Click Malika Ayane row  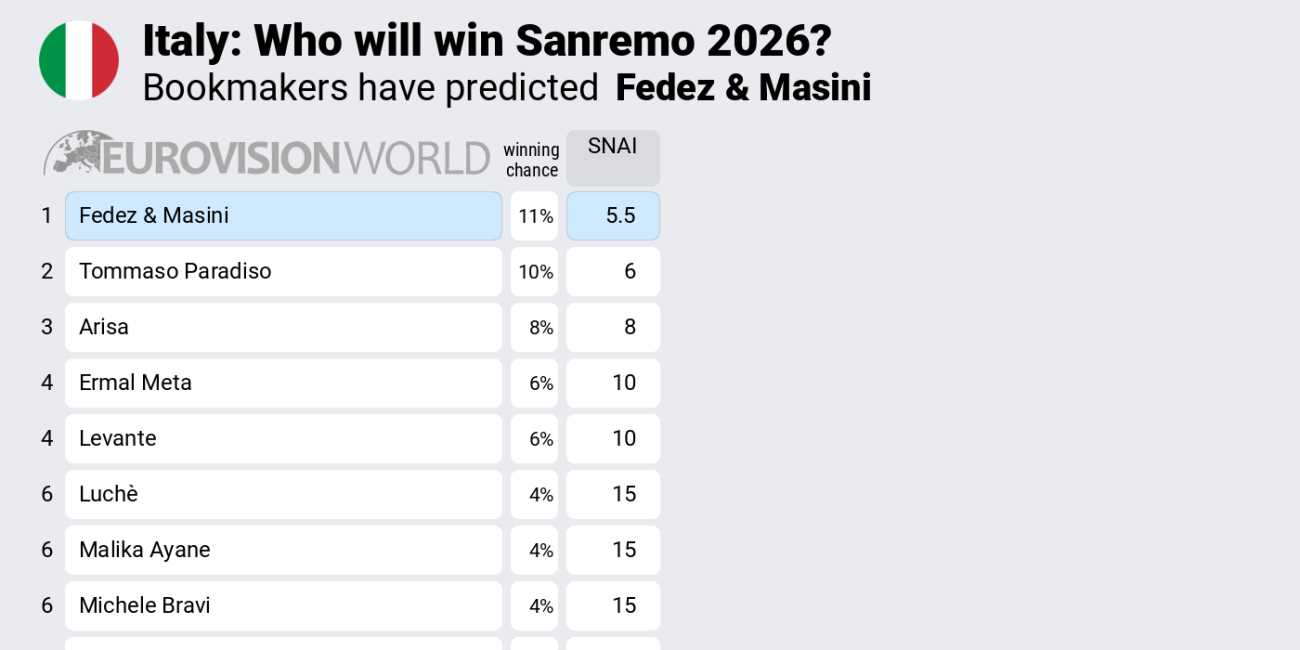pos(283,550)
